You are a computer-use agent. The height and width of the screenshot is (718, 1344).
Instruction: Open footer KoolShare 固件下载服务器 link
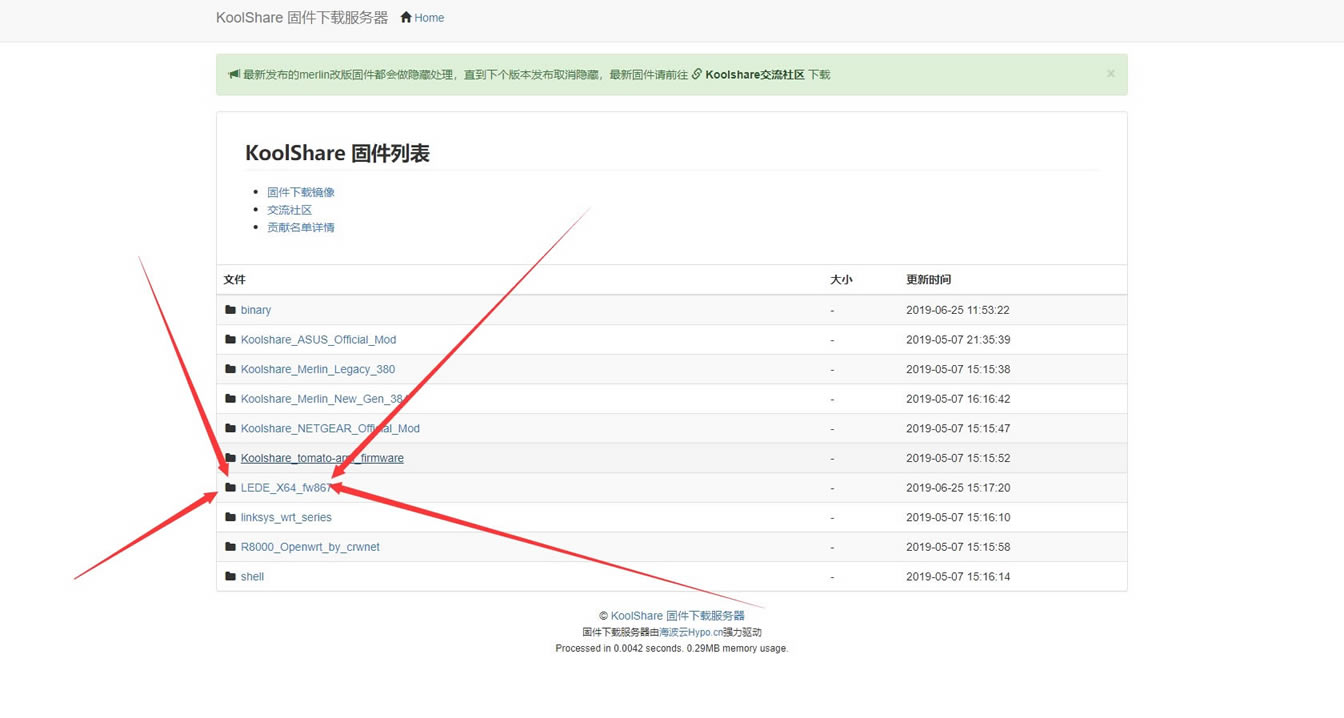coord(678,616)
